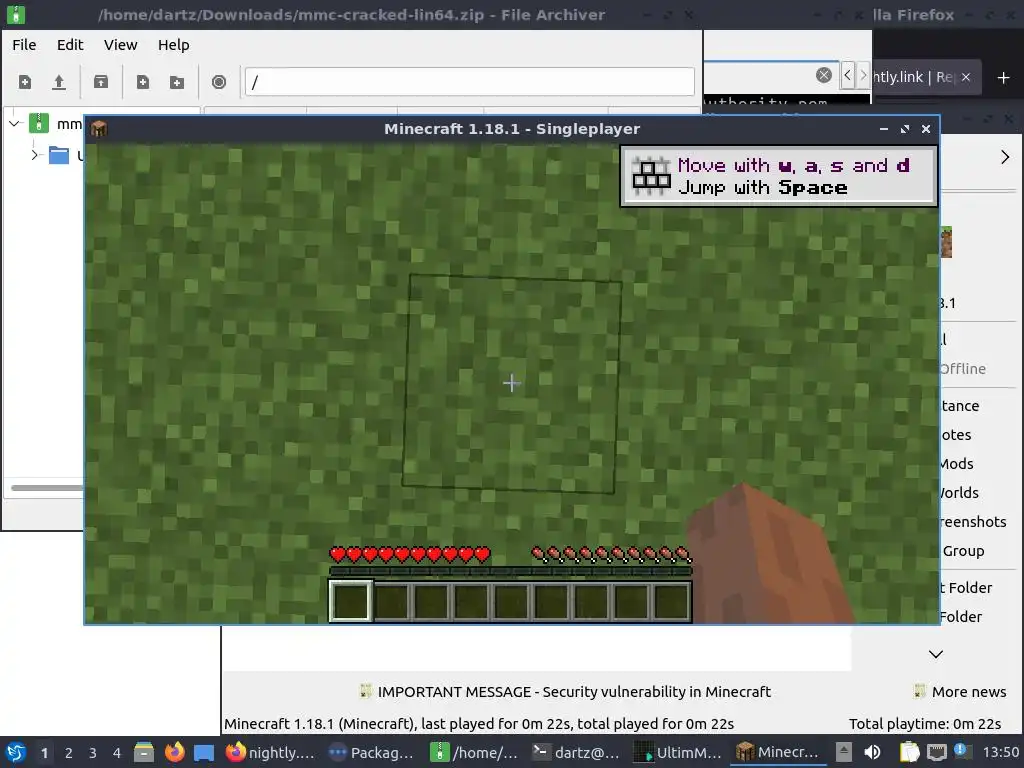
Task: Click the Extract archive toolbar icon
Action: pos(101,82)
